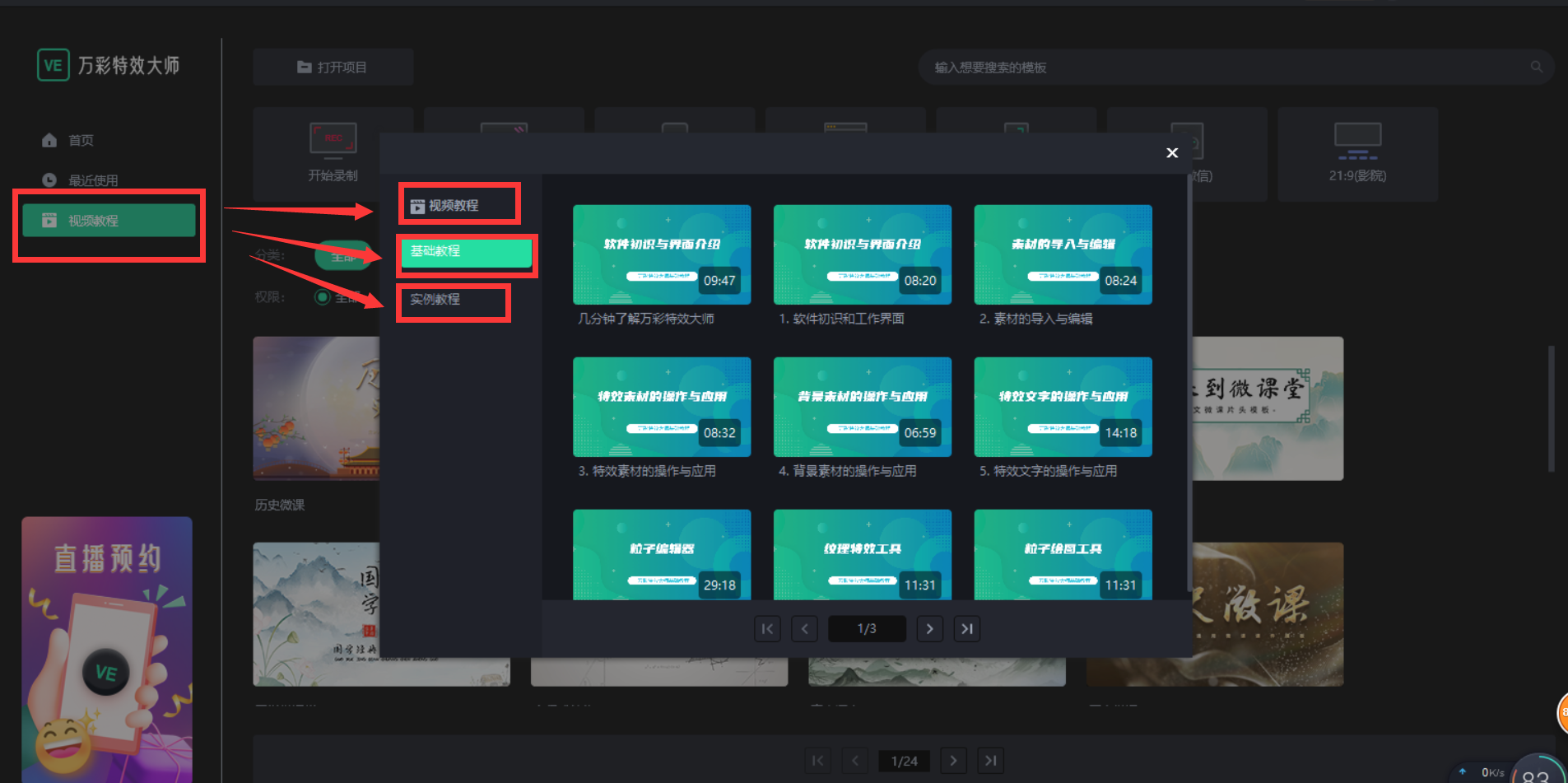Close the video tutorial dialog
Screen dimensions: 1568x783
click(1172, 153)
